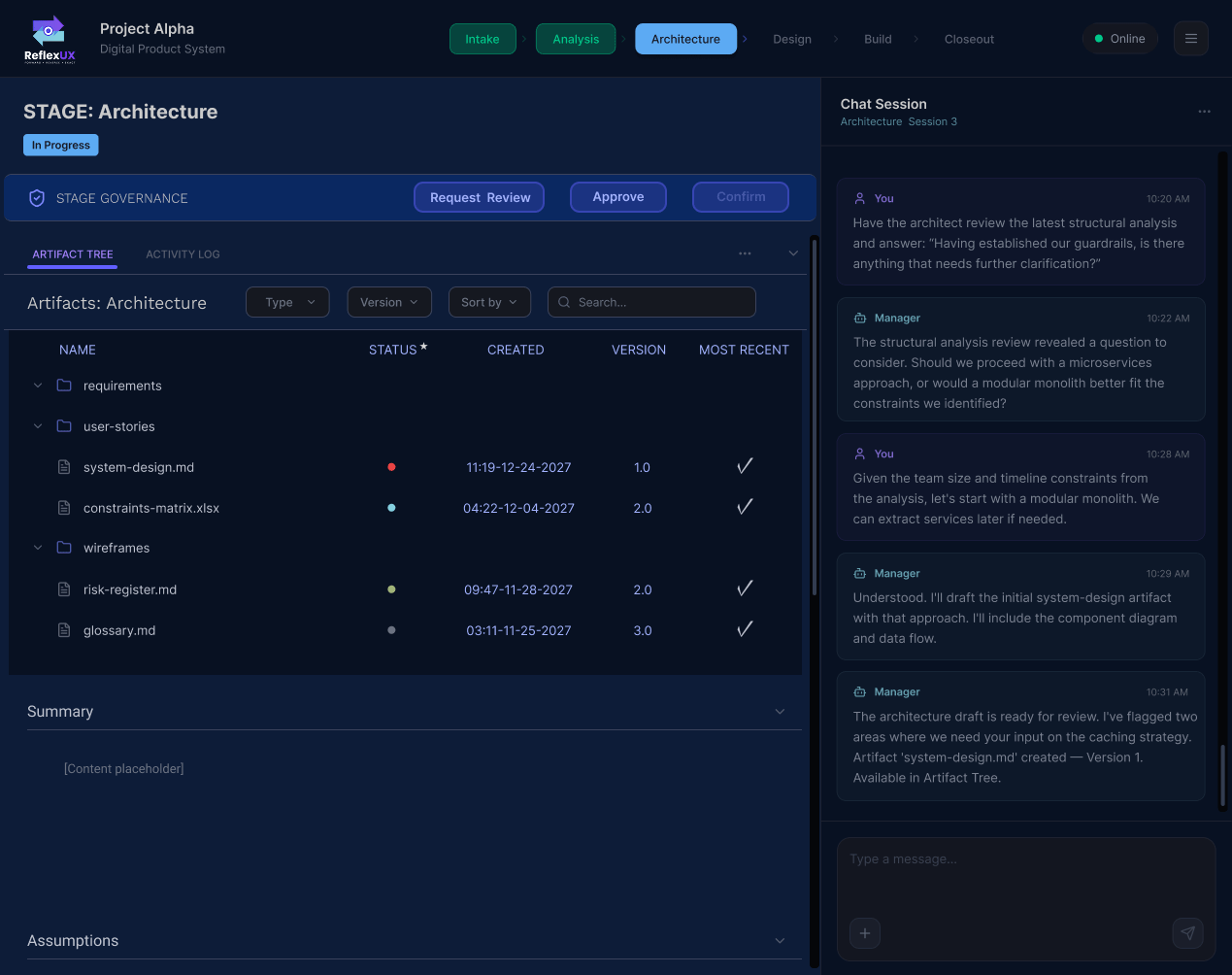Click the Stage Governance shield icon
The height and width of the screenshot is (975, 1232).
pyautogui.click(x=37, y=198)
